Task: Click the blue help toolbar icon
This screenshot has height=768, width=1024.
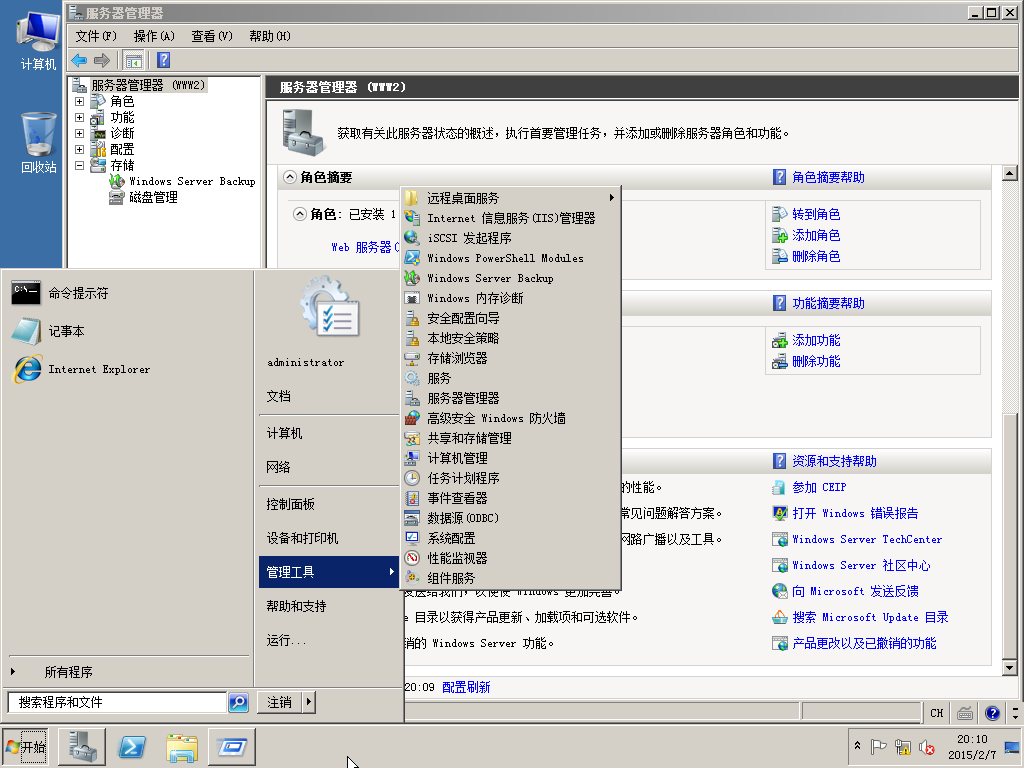Action: coord(163,60)
